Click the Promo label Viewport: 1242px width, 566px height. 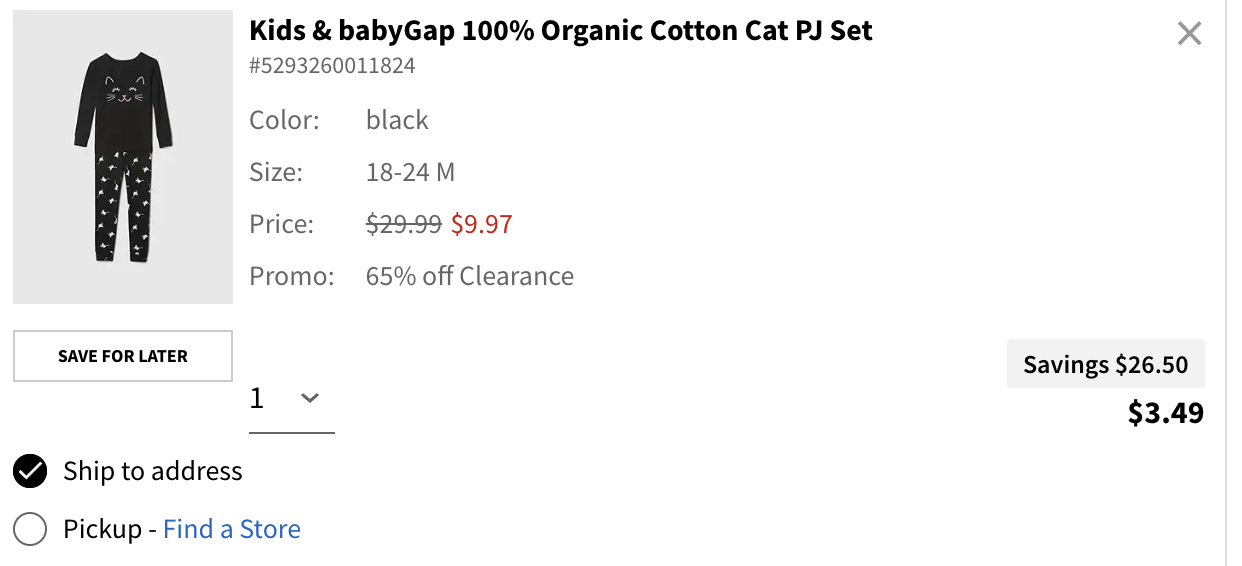click(x=291, y=276)
